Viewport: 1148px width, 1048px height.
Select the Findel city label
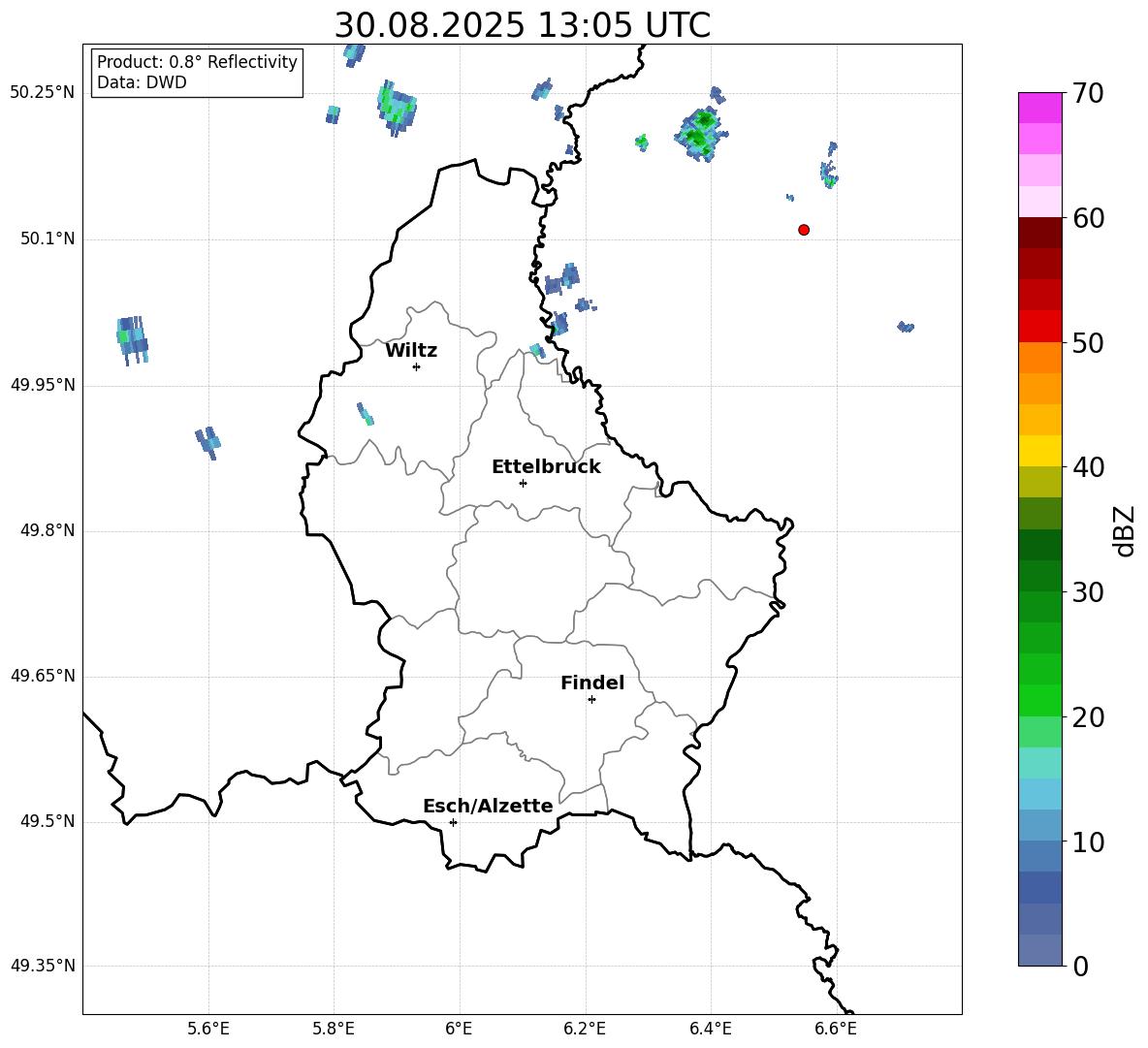tap(592, 683)
